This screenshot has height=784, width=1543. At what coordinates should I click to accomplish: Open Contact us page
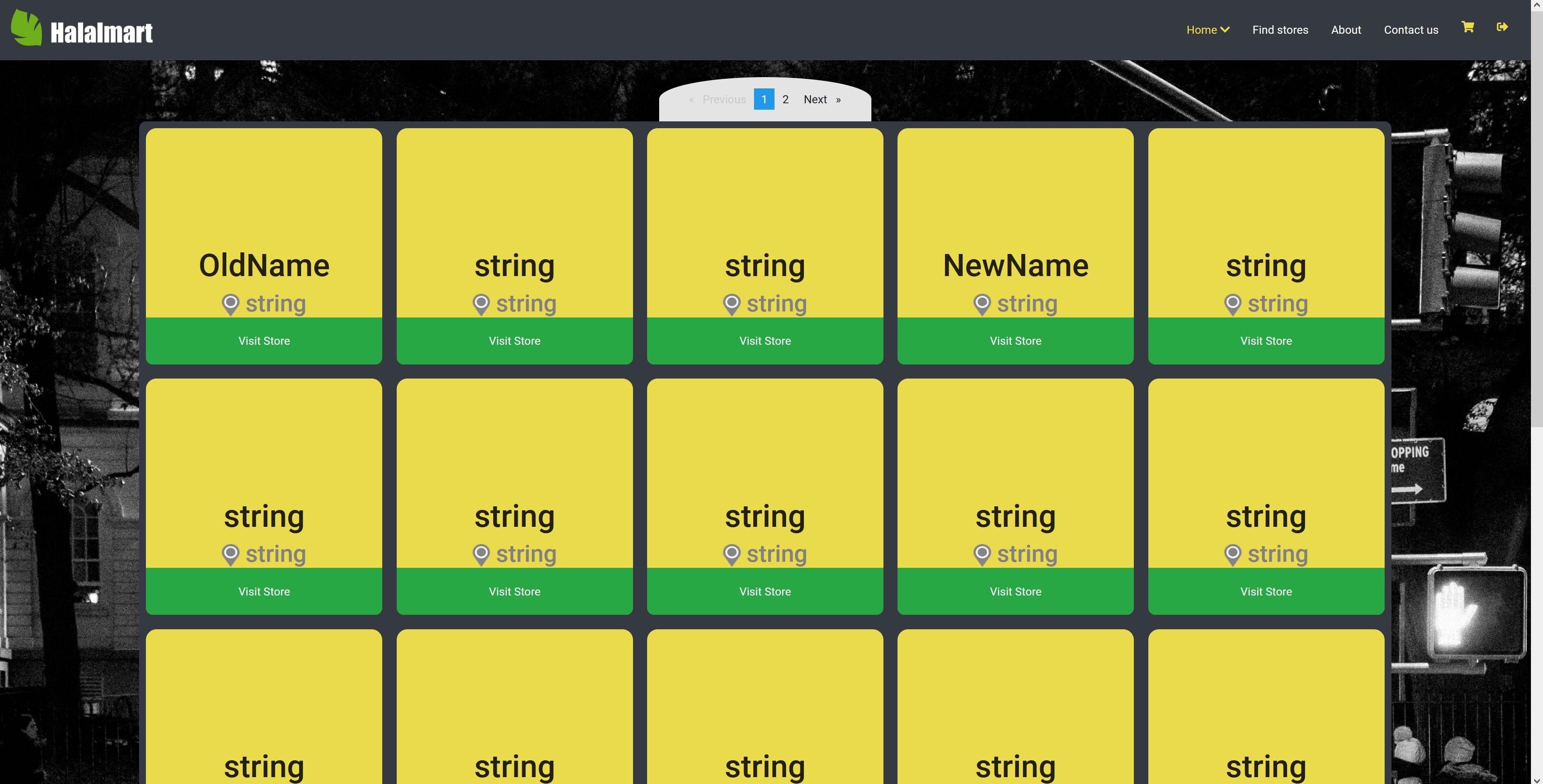1411,30
